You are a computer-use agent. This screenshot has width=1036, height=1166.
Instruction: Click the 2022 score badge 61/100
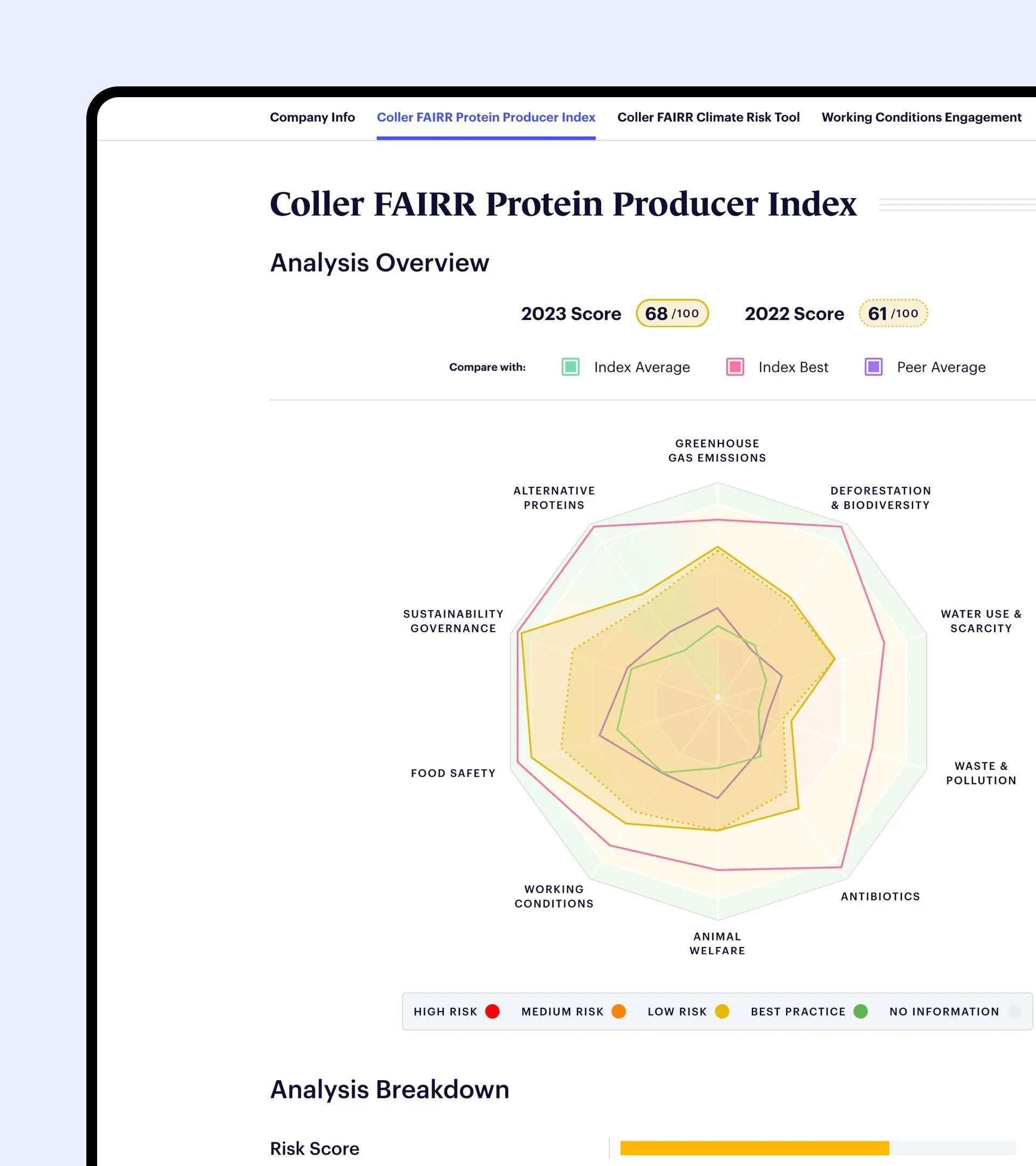click(893, 313)
